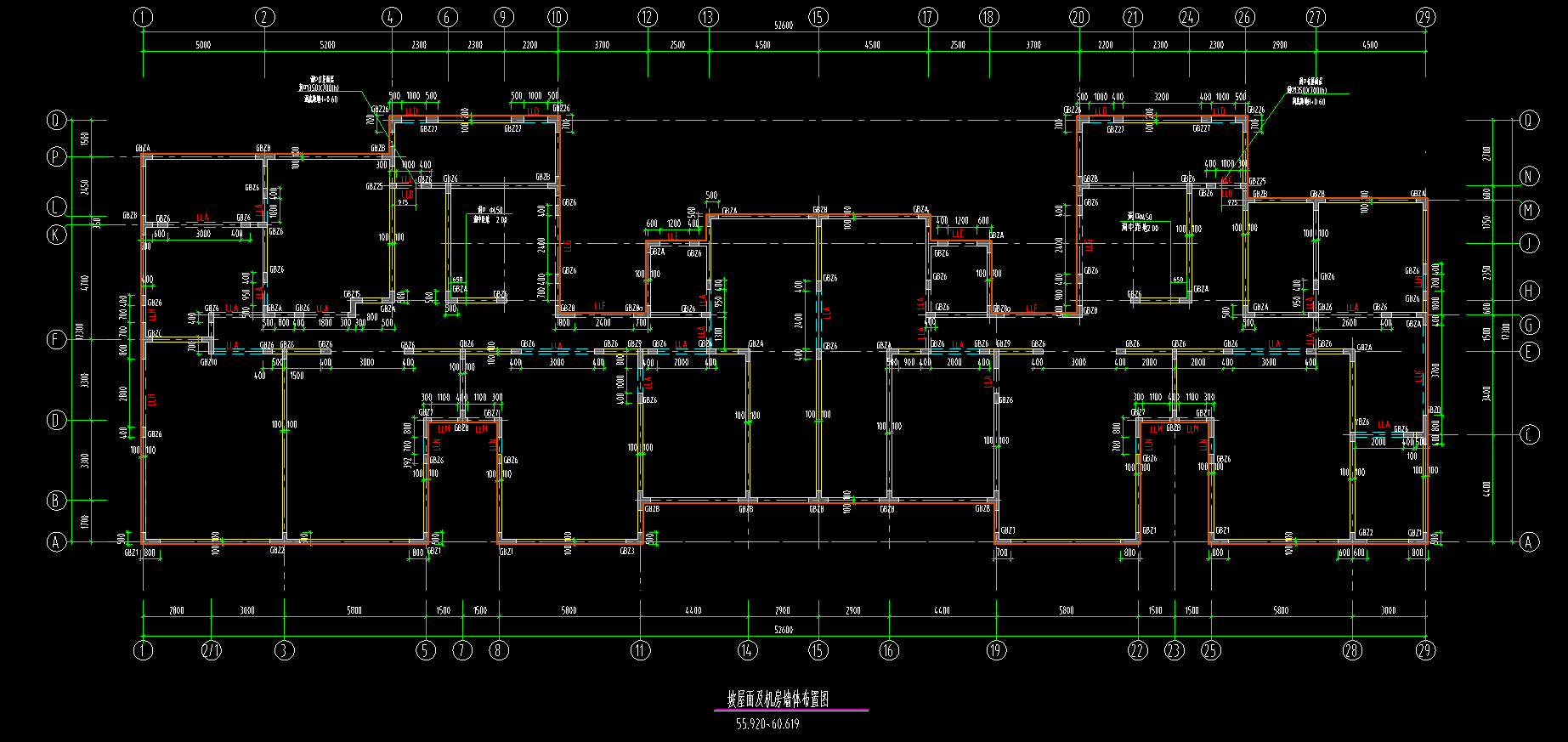Select grid bubble 2 on the top axis

tap(265, 17)
